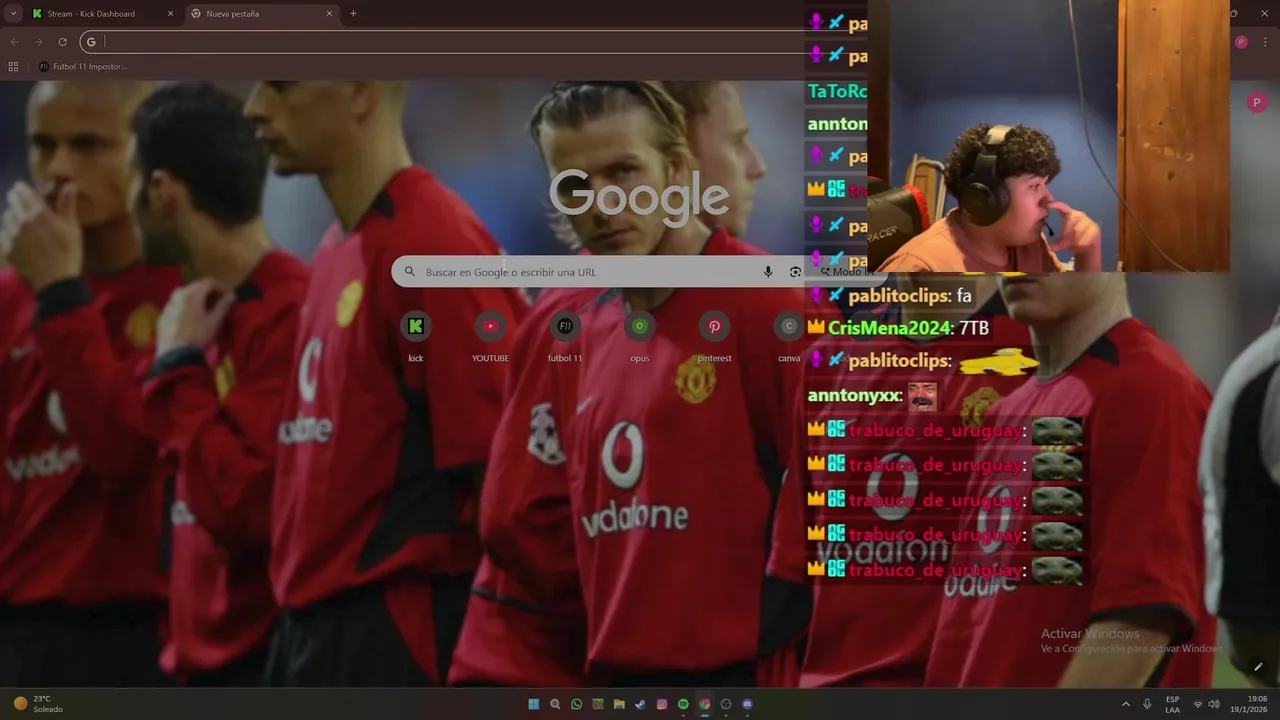The image size is (1280, 720).
Task: Go forward with the browser forward arrow
Action: (38, 42)
